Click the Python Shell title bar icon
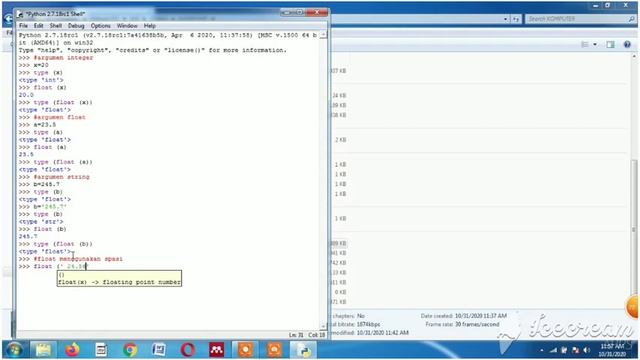This screenshot has height=360, width=640. click(x=20, y=14)
